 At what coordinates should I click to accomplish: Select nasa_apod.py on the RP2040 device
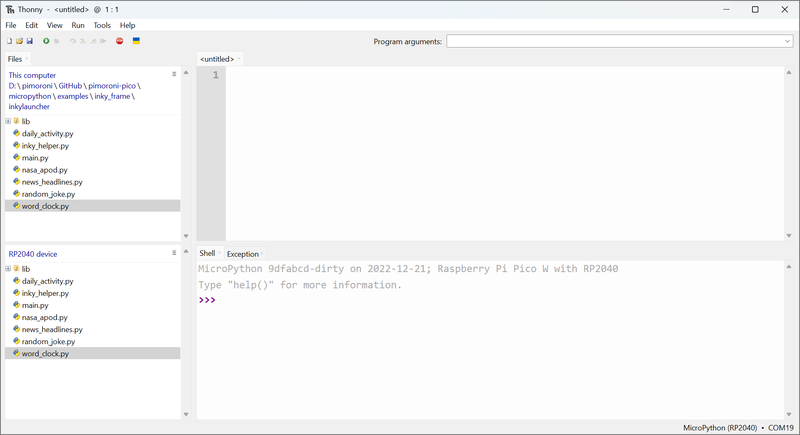pyautogui.click(x=44, y=317)
